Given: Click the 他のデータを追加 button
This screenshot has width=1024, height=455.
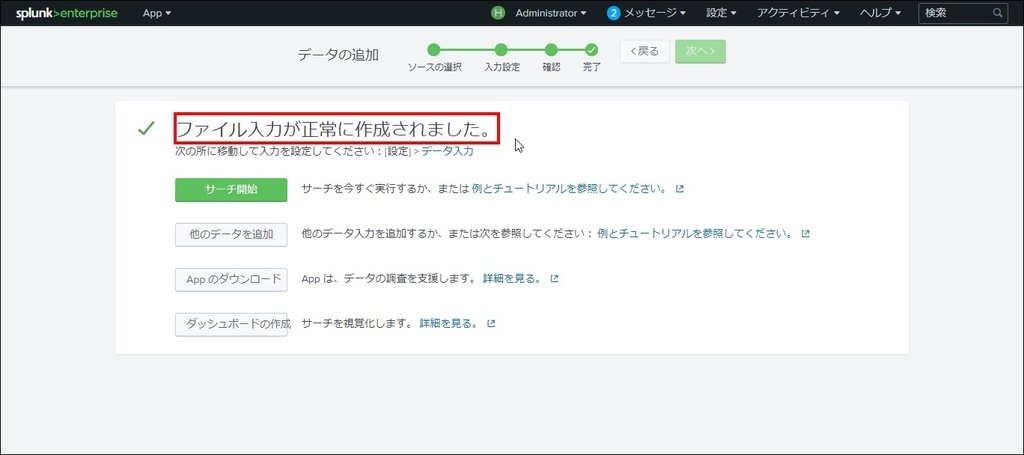Looking at the screenshot, I should 231,234.
